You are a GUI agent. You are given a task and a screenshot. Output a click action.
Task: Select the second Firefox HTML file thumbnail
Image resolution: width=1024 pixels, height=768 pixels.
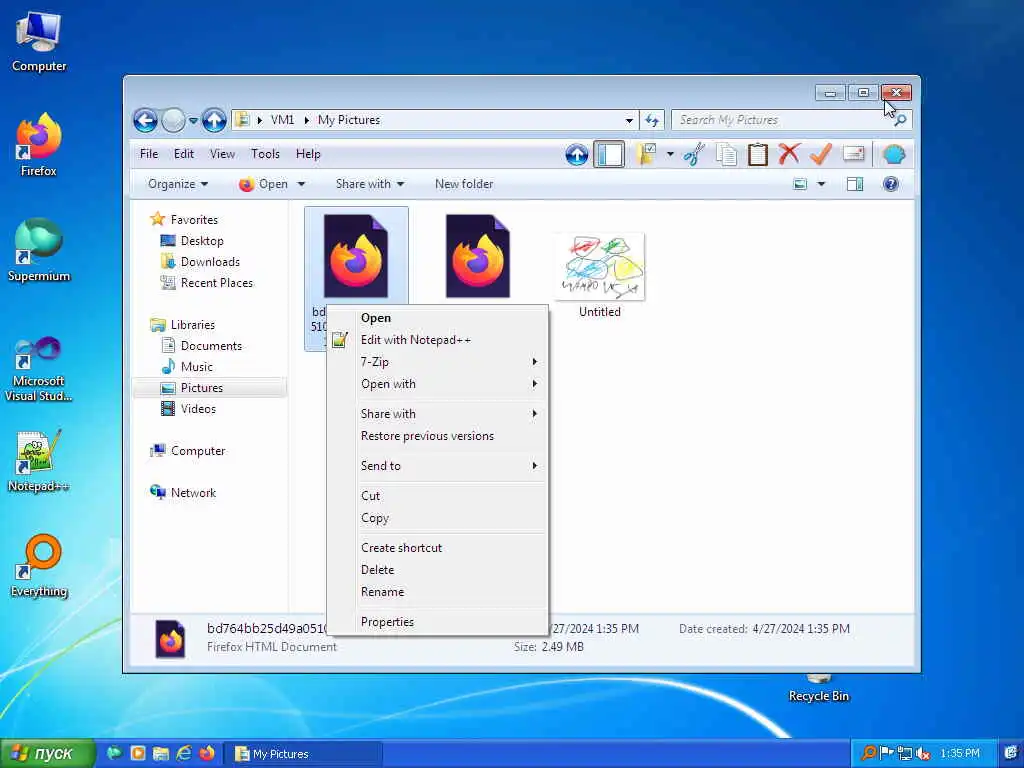pos(477,256)
